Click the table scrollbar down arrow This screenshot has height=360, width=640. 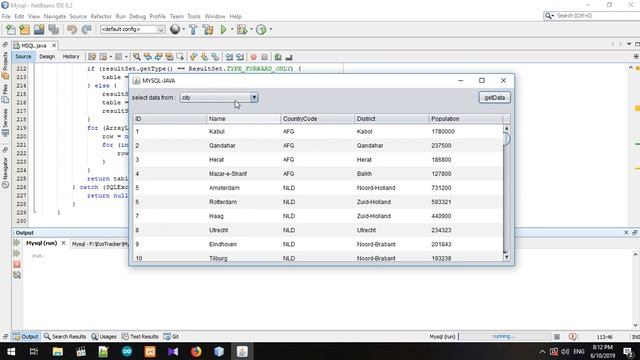(507, 257)
